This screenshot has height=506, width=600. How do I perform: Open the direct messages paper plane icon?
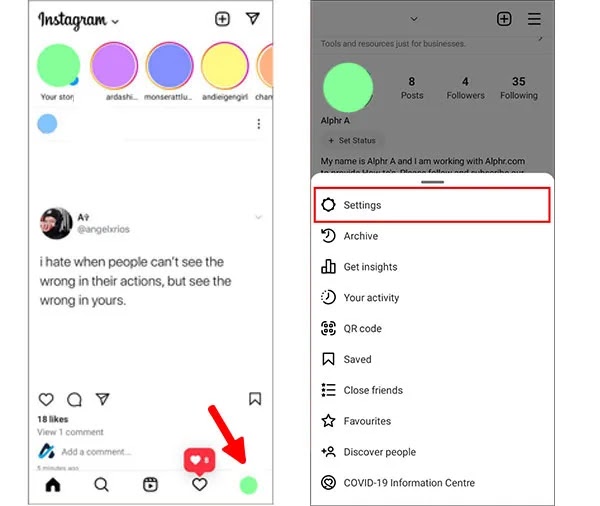tap(253, 18)
